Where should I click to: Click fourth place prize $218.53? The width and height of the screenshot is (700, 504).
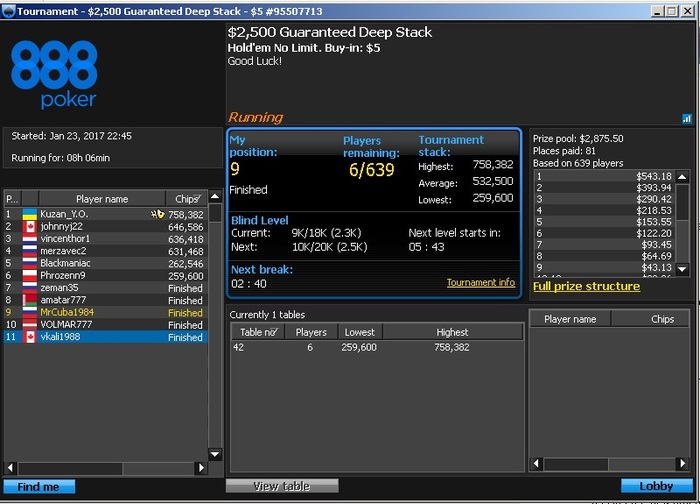click(x=654, y=210)
